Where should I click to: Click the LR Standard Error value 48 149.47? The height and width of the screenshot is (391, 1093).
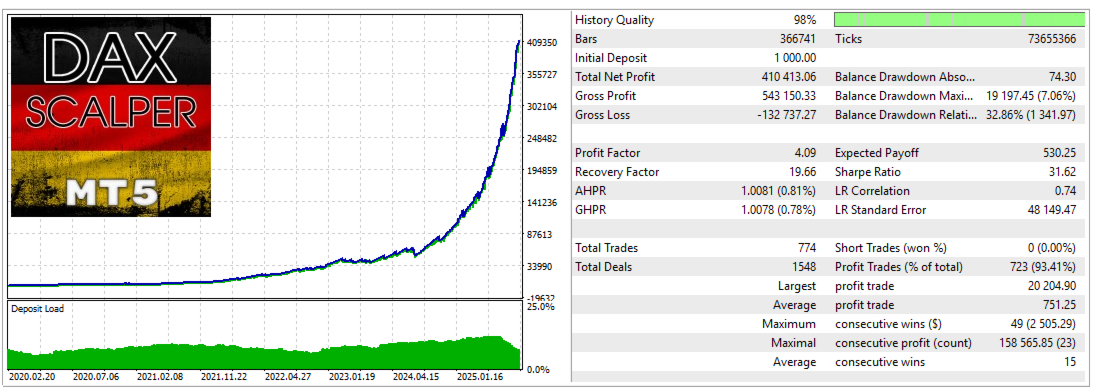pyautogui.click(x=1049, y=210)
